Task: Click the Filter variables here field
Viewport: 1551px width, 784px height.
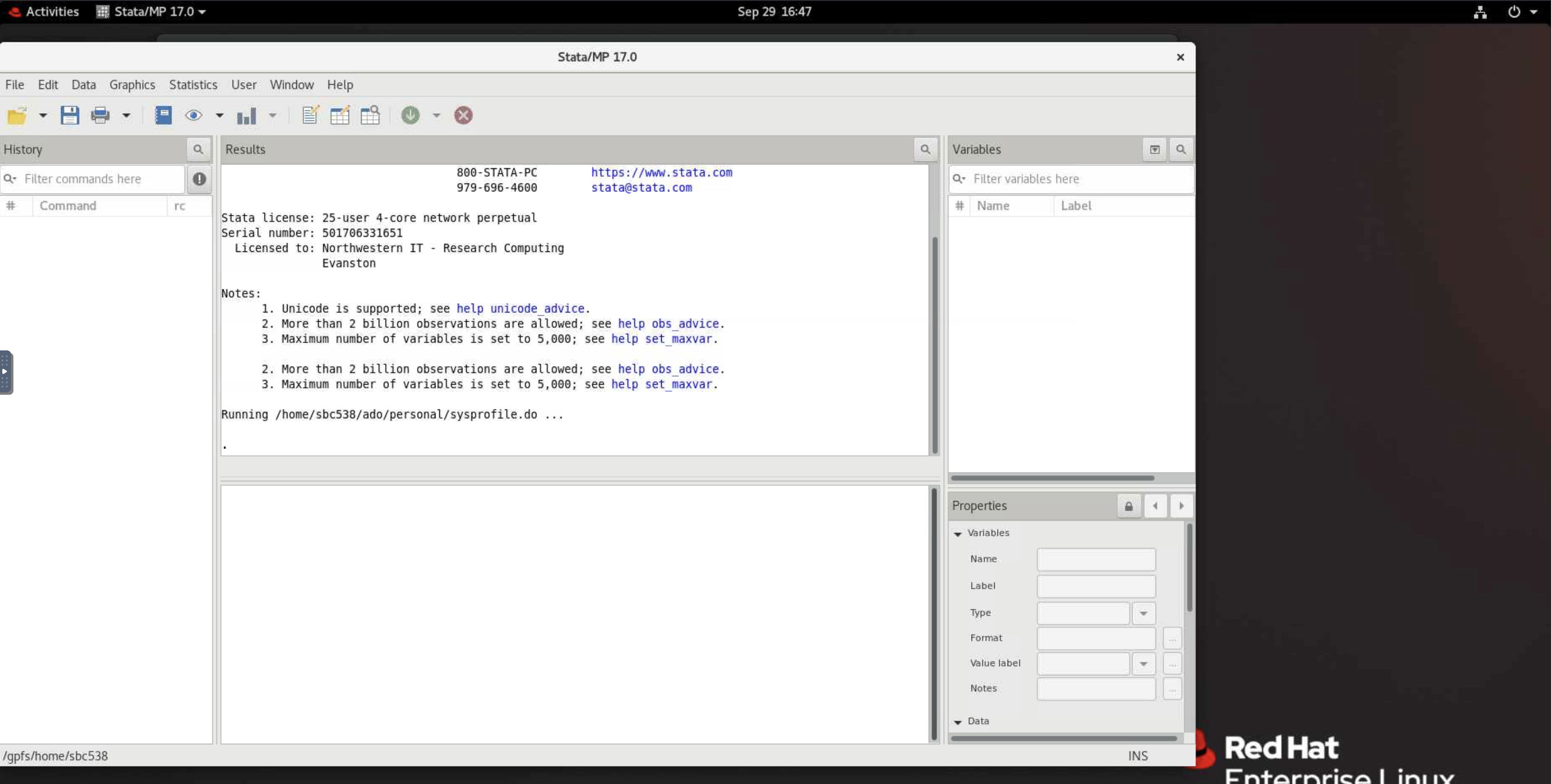Action: [x=1071, y=179]
